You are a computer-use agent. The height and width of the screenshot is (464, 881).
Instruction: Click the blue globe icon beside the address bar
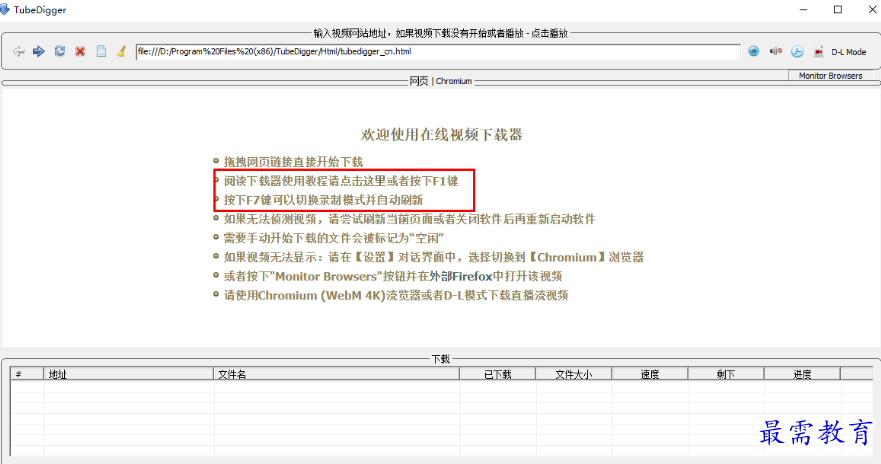[x=753, y=51]
